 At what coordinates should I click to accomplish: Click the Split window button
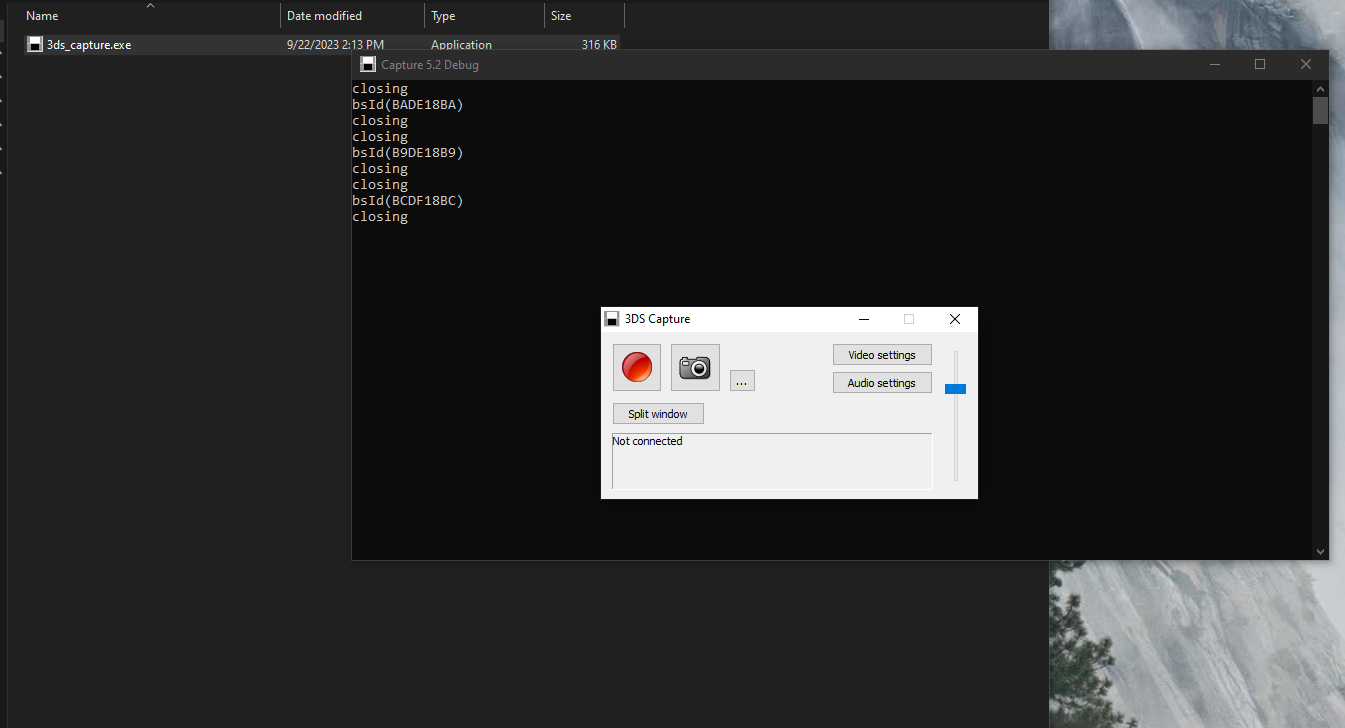pos(658,414)
